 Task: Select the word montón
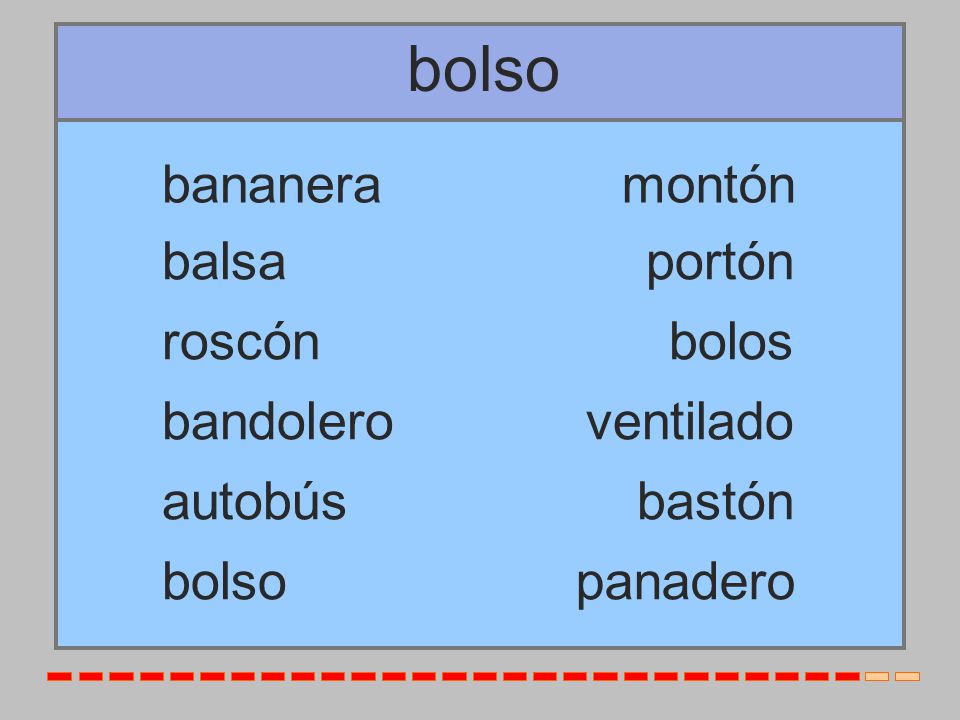click(x=708, y=186)
